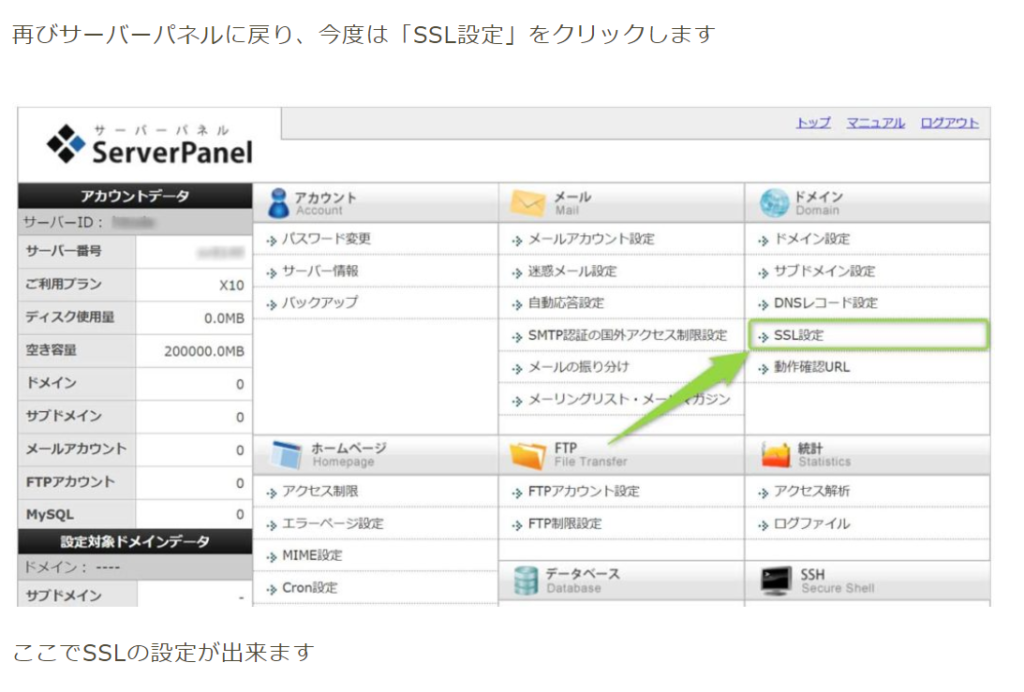The width and height of the screenshot is (1024, 692).
Task: Open サーバー情報 menu item
Action: pos(320,271)
